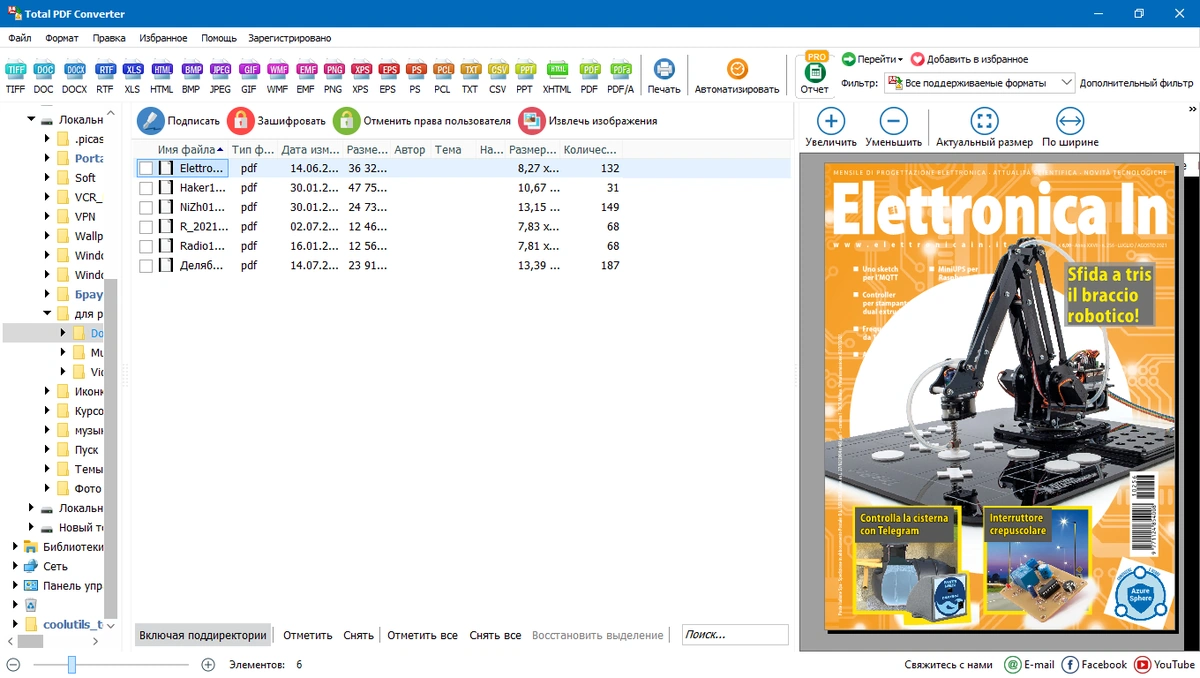Click the zoom slider handle
Screen dimensions: 1200x678
point(72,664)
